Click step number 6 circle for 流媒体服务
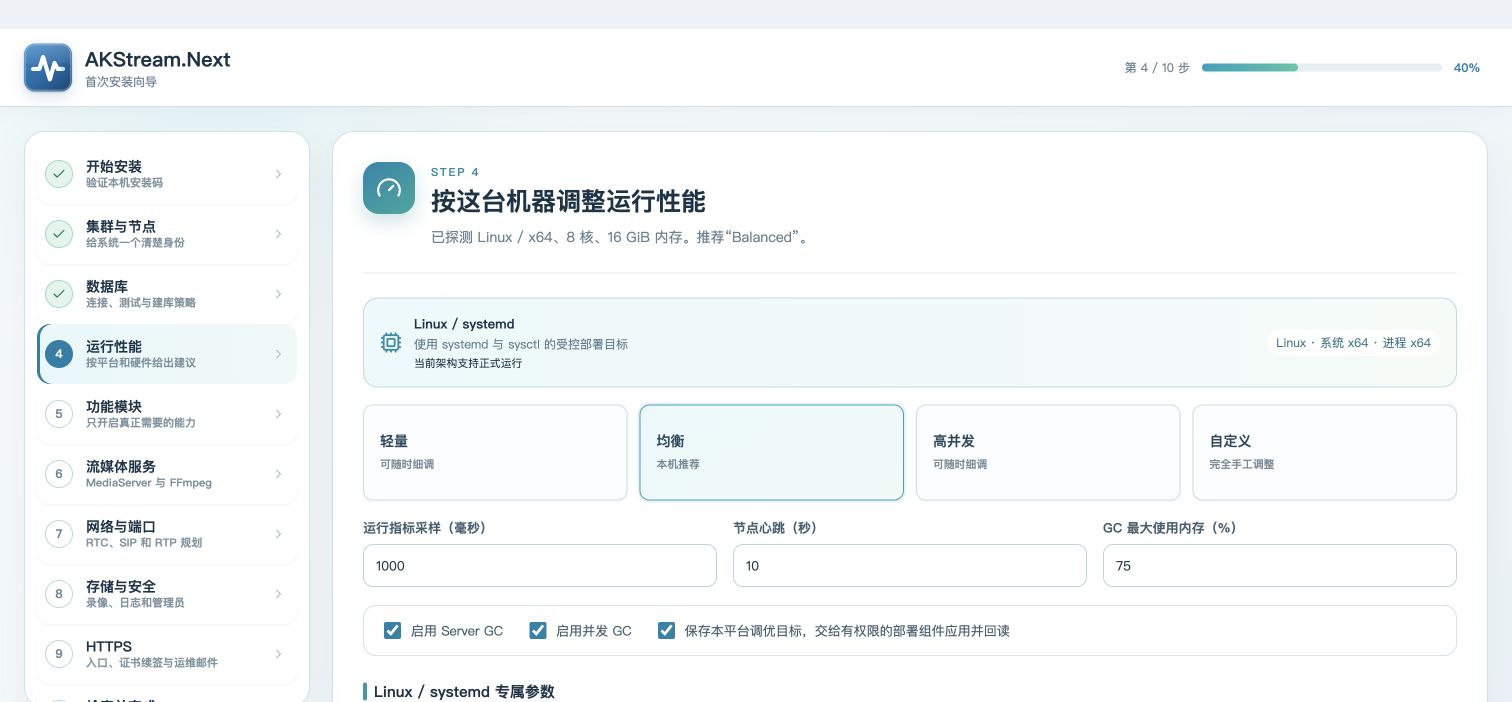 click(x=59, y=474)
